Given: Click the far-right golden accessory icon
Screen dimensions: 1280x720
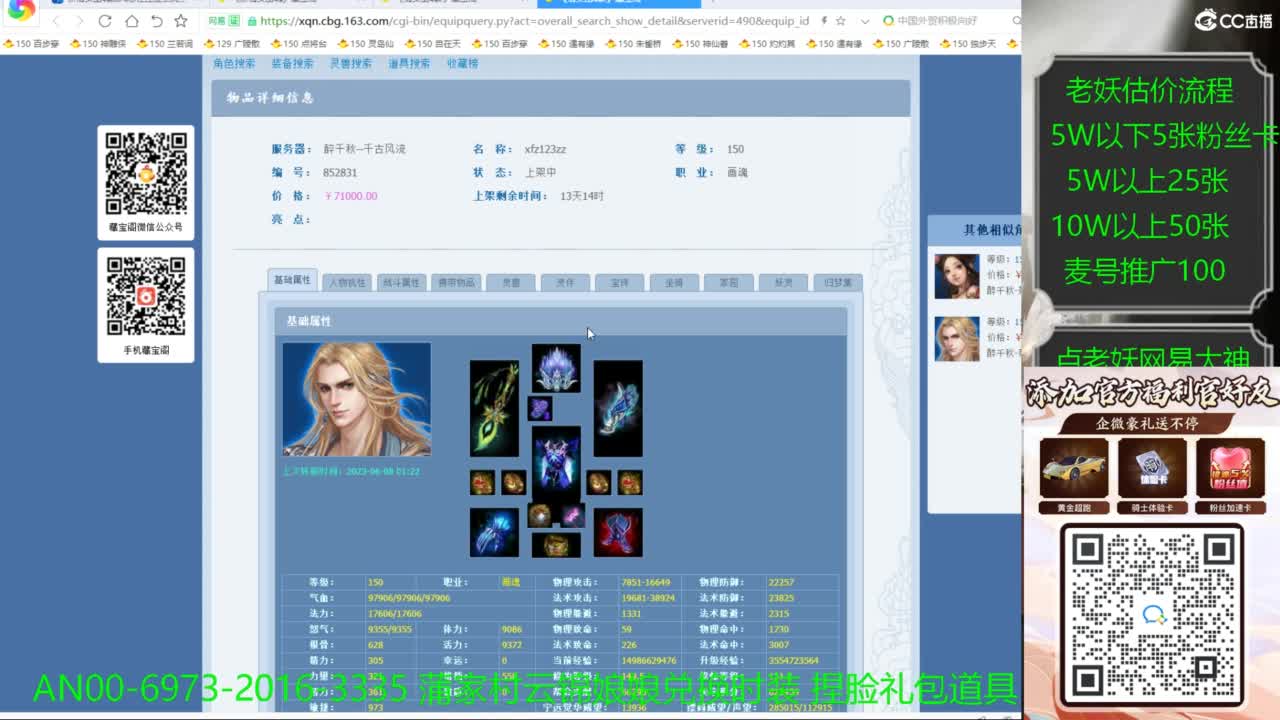Looking at the screenshot, I should [x=630, y=482].
